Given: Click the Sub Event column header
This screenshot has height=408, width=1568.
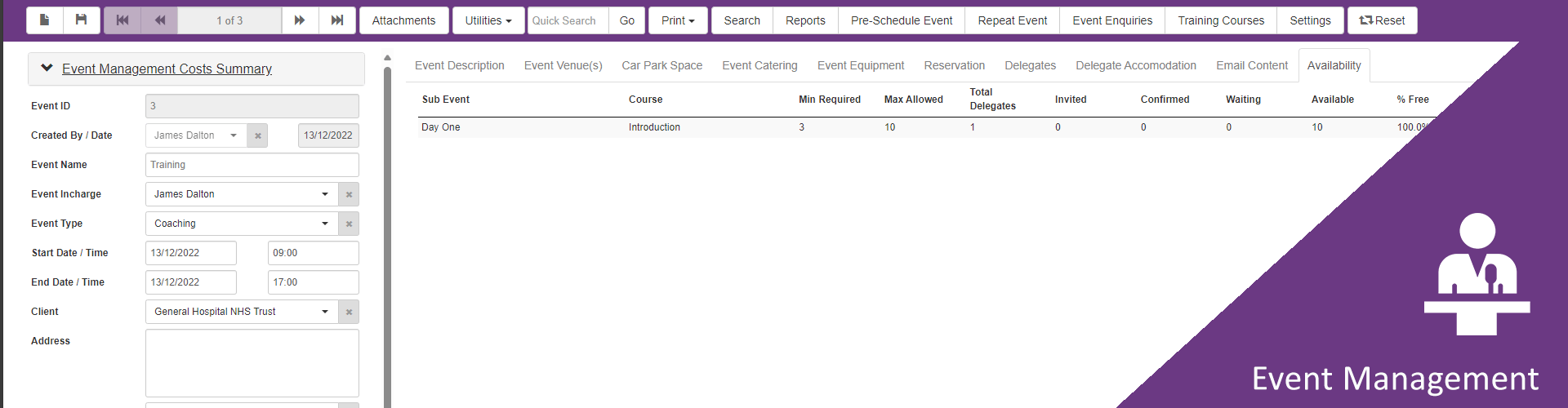Looking at the screenshot, I should coord(446,100).
